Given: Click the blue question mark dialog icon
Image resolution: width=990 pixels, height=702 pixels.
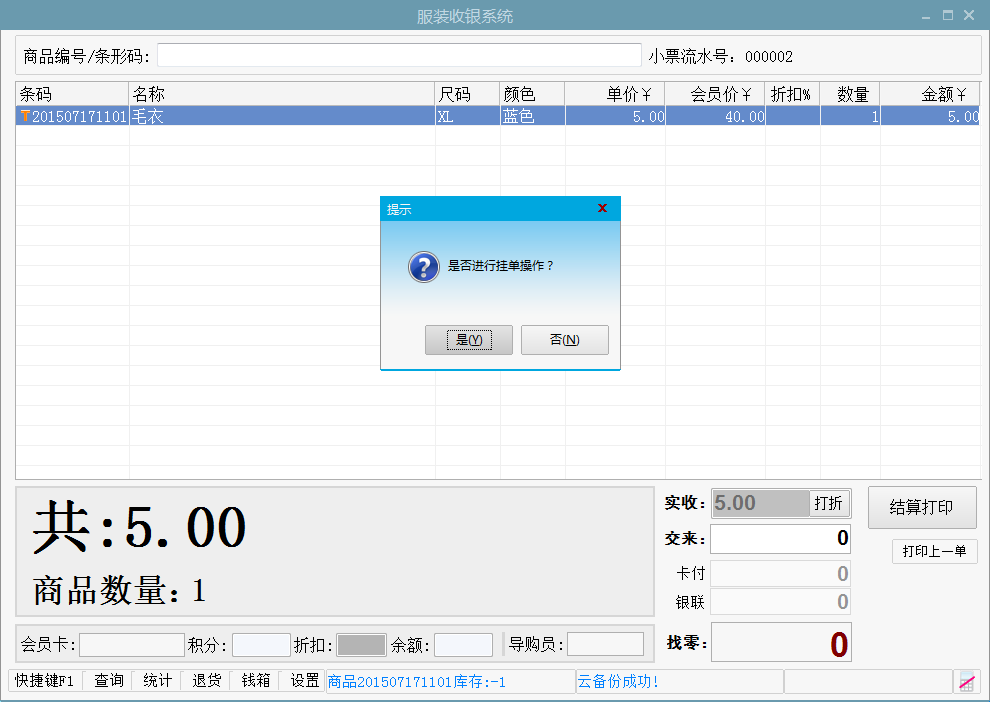Looking at the screenshot, I should (x=424, y=267).
